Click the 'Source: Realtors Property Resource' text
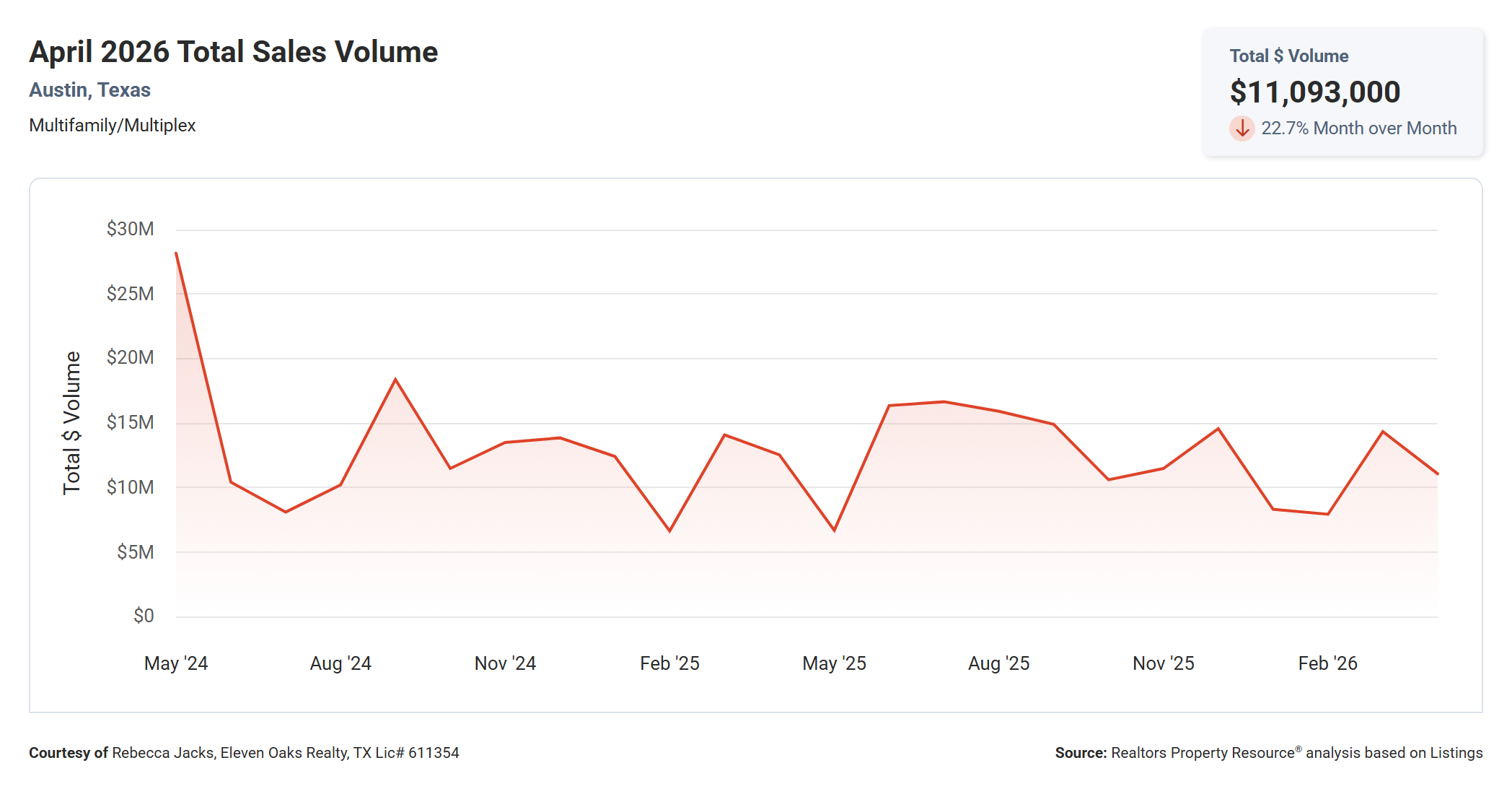Viewport: 1512px width, 794px height. [x=1269, y=753]
